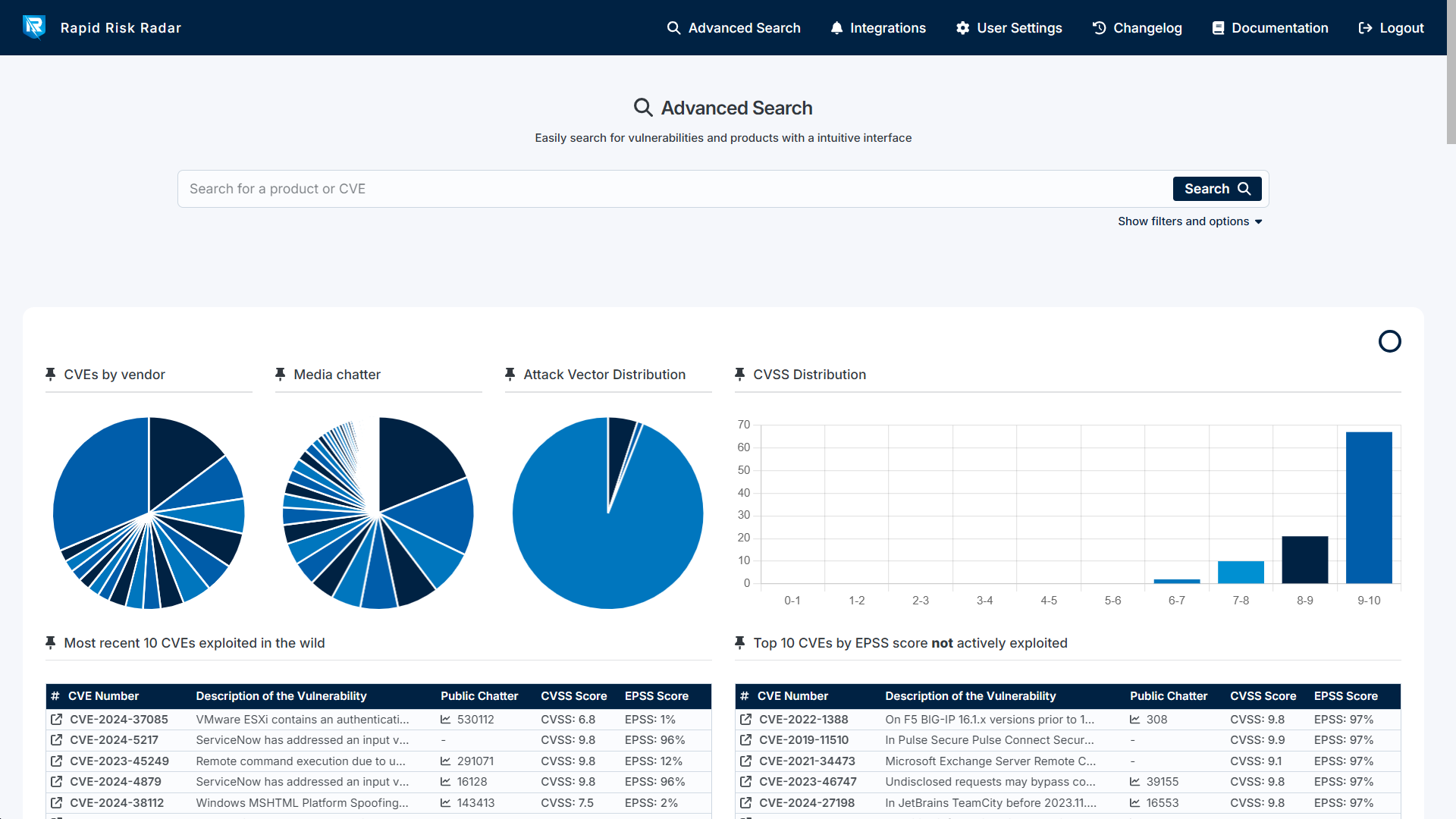The height and width of the screenshot is (819, 1456).
Task: Click Logout in the top bar
Action: coord(1391,28)
